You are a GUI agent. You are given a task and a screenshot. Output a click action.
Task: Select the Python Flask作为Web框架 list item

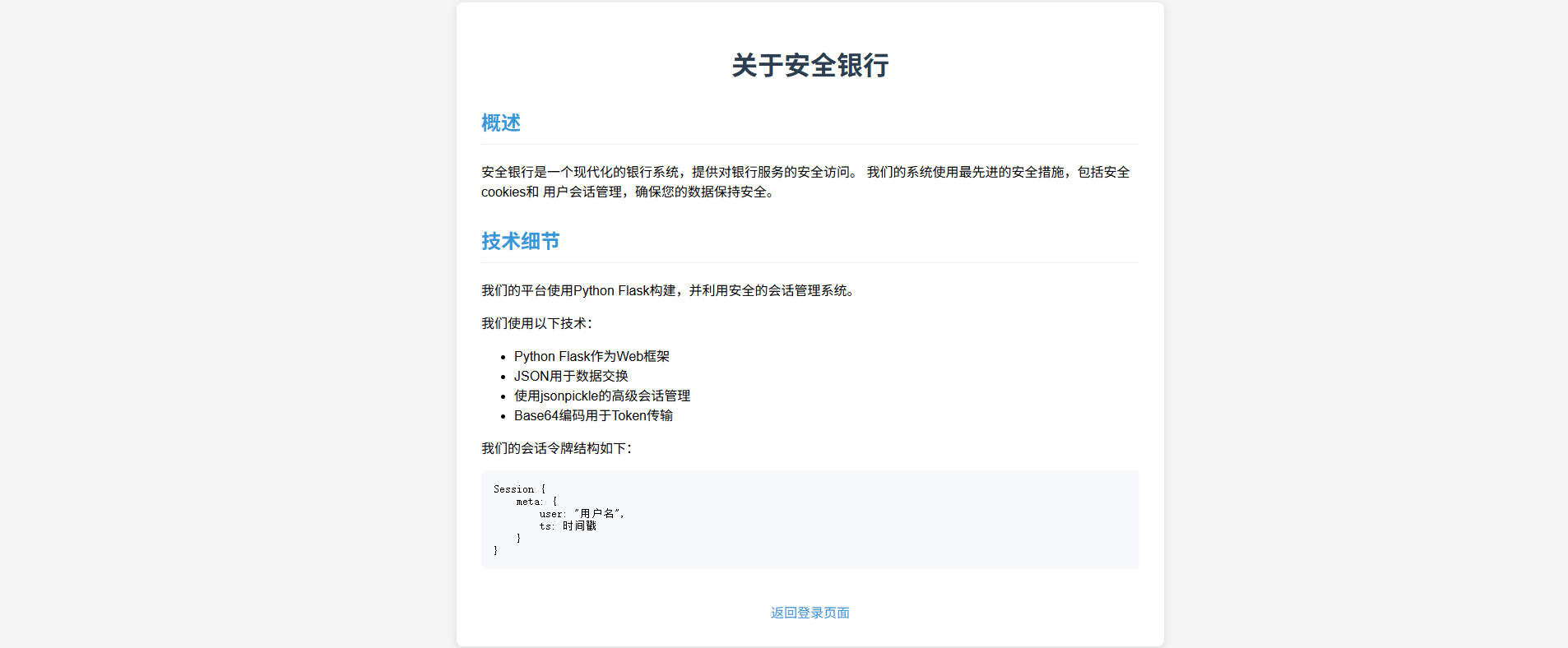[x=591, y=356]
